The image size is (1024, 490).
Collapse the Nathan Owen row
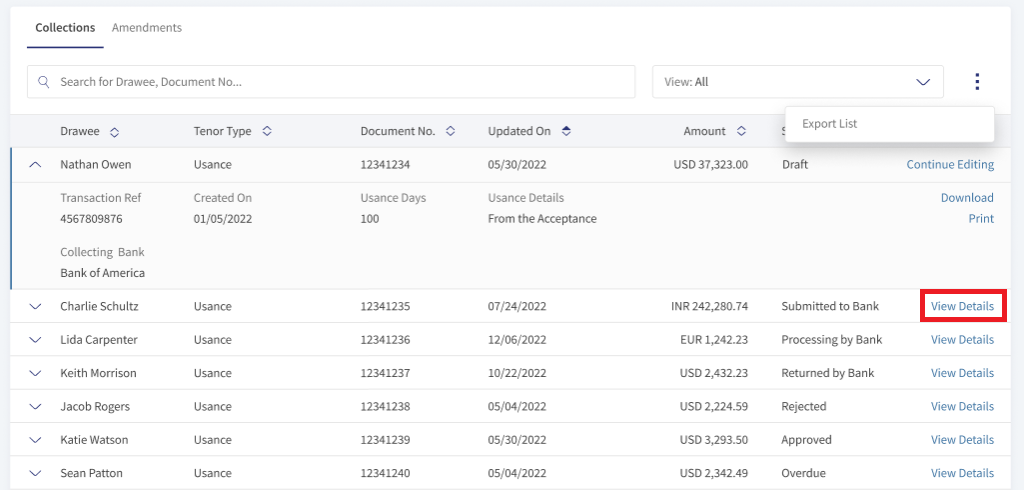[x=36, y=165]
